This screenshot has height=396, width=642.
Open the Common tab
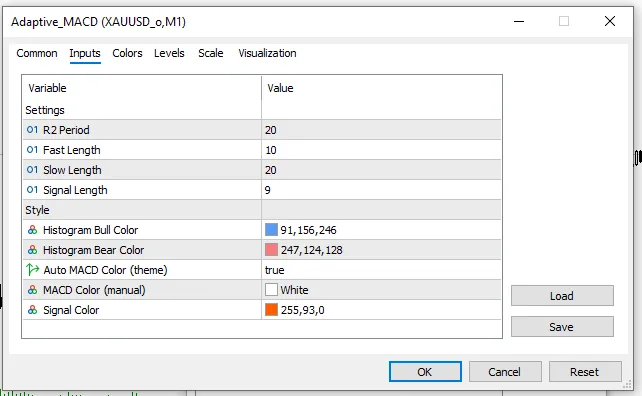(37, 53)
